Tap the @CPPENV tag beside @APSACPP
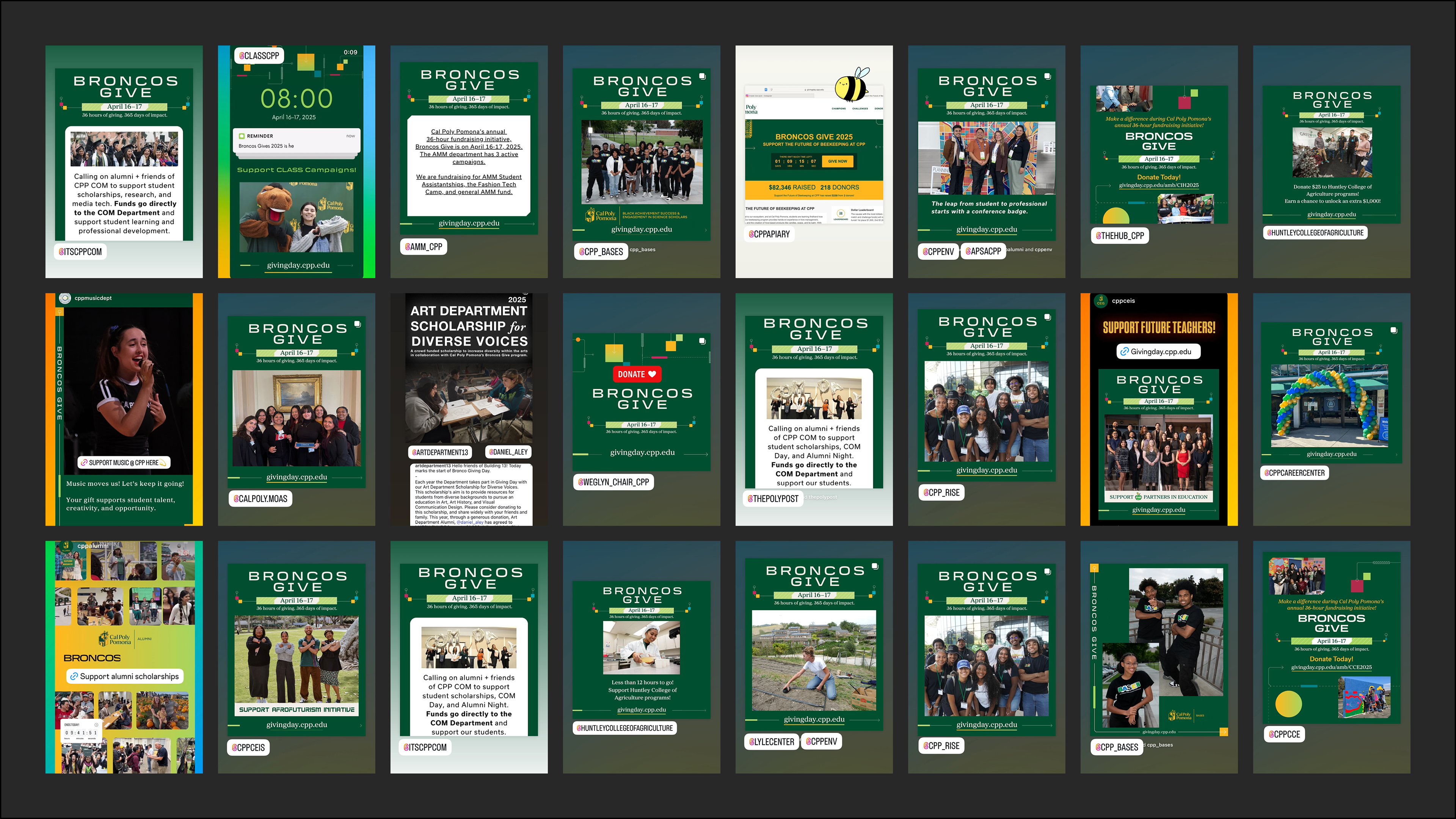The width and height of the screenshot is (1456, 819). click(x=938, y=251)
